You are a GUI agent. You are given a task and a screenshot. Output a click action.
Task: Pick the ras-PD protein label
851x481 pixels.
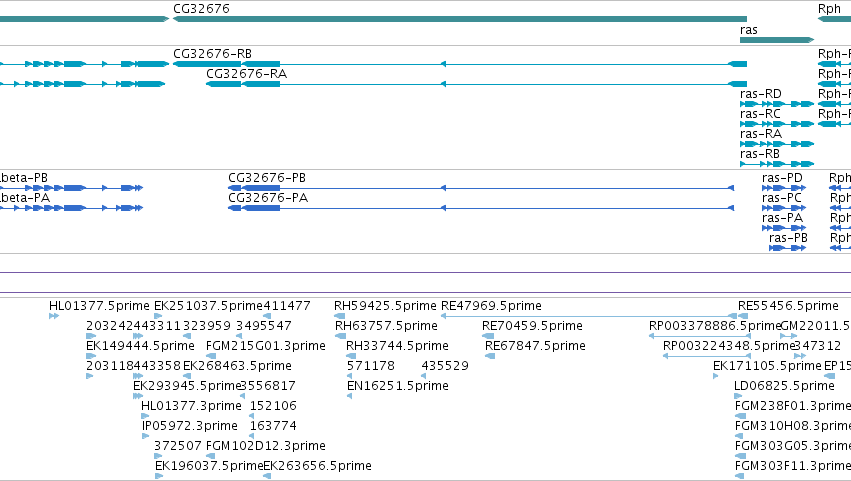click(782, 178)
